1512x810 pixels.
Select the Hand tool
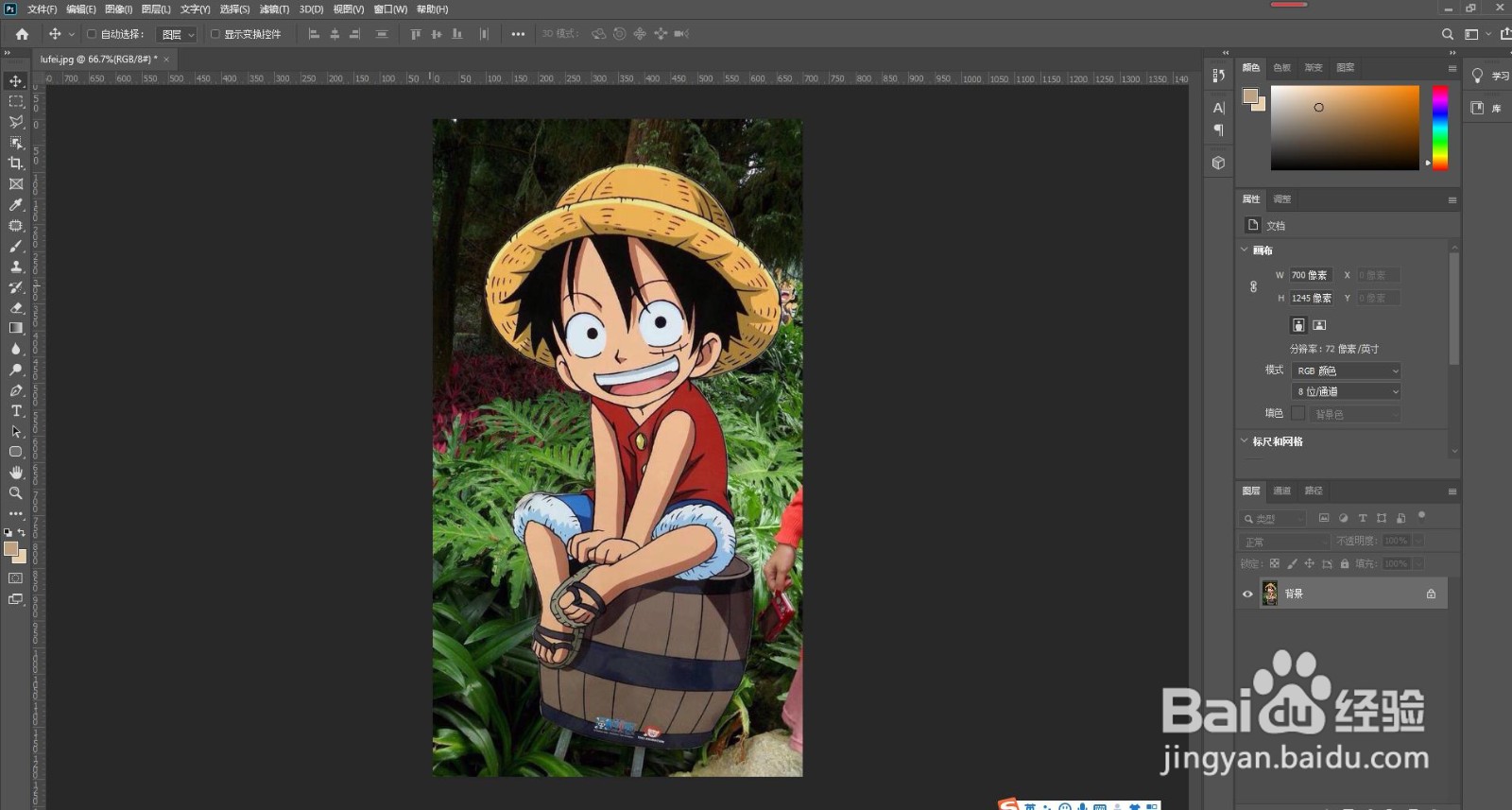coord(16,472)
